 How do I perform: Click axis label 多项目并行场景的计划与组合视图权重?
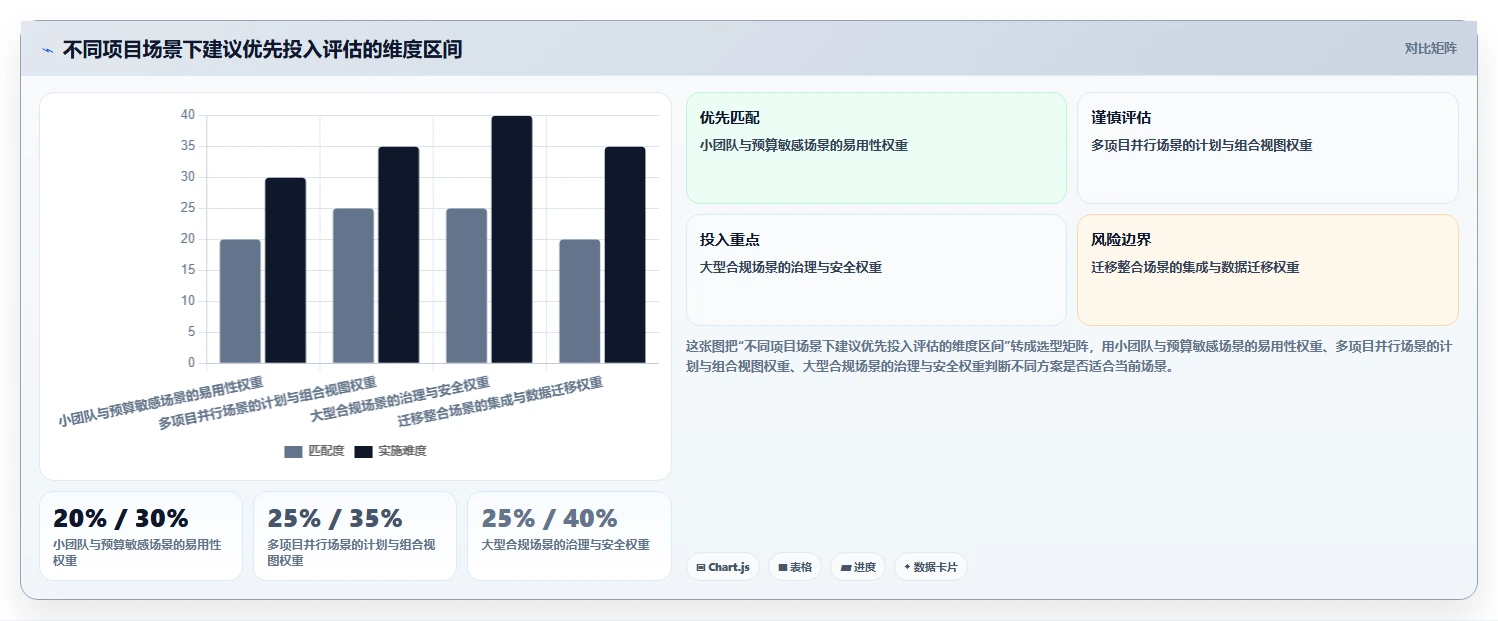[268, 403]
